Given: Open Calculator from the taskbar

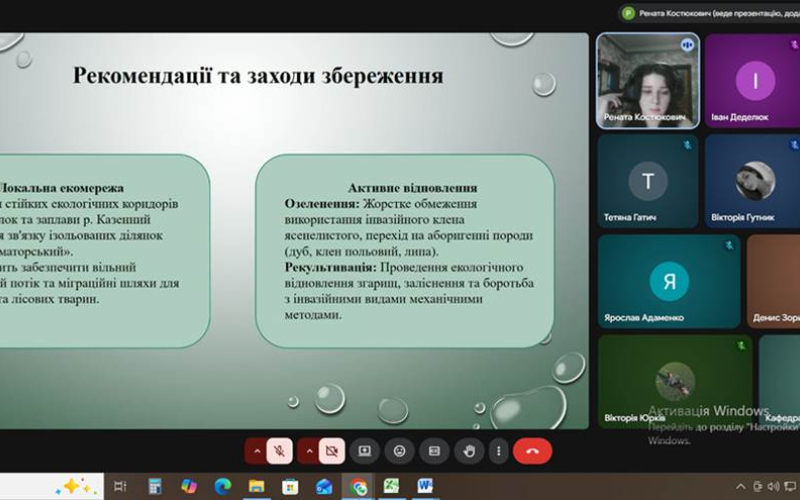Looking at the screenshot, I should coord(155,486).
